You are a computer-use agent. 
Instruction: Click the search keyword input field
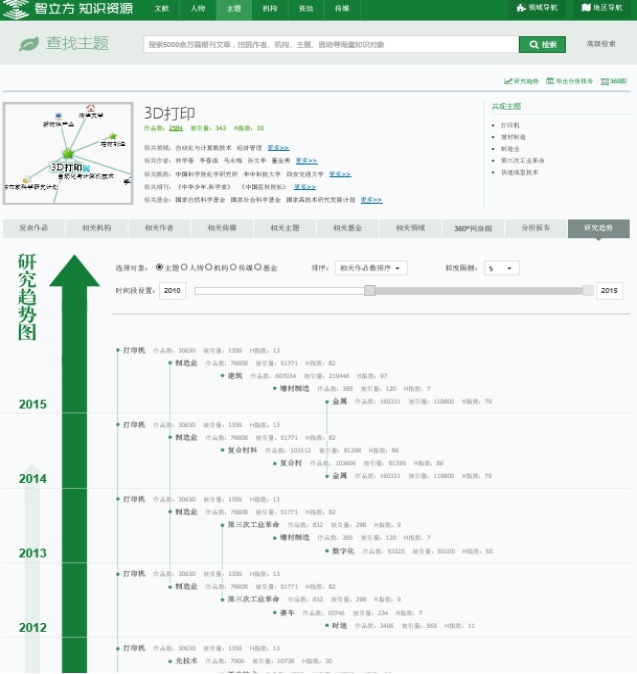(330, 44)
